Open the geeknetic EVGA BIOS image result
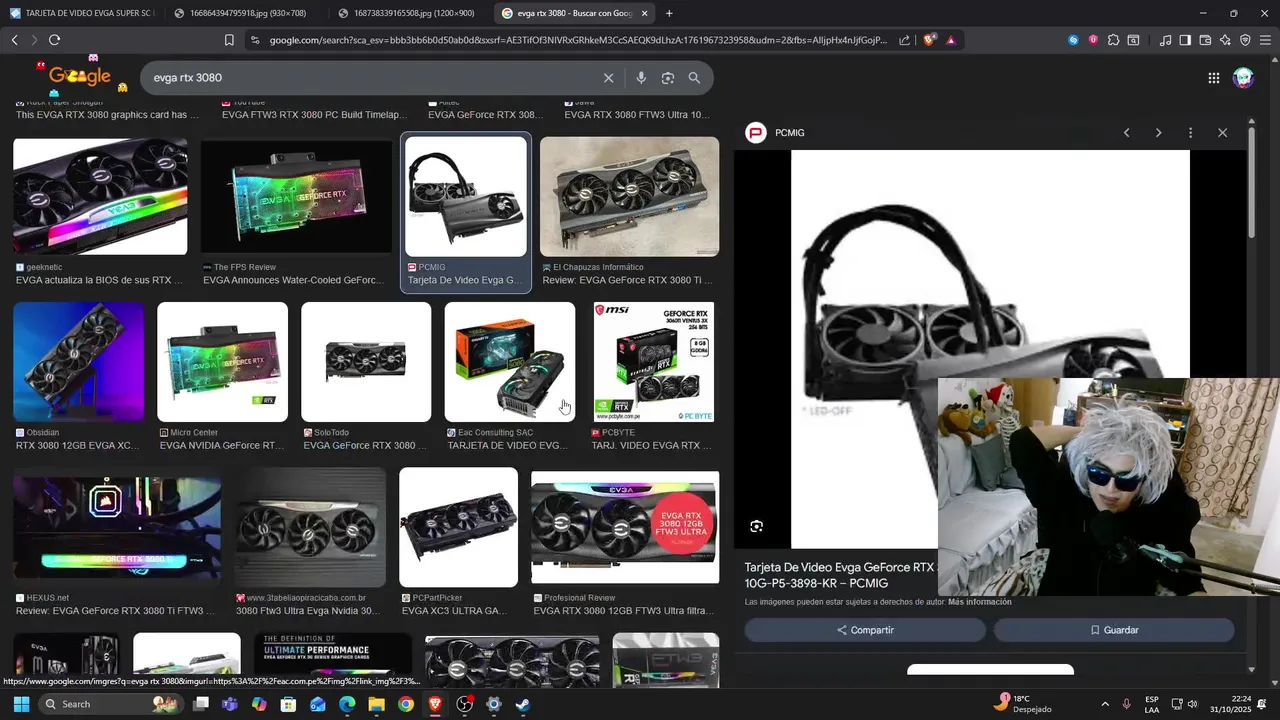Image resolution: width=1280 pixels, height=720 pixels. click(x=100, y=197)
